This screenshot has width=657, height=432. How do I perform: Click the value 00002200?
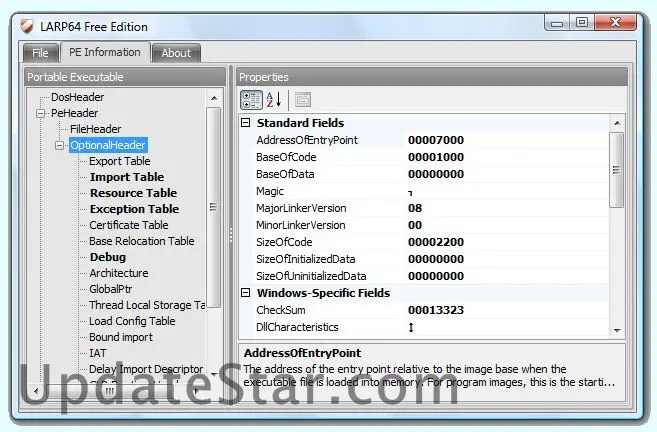click(436, 242)
